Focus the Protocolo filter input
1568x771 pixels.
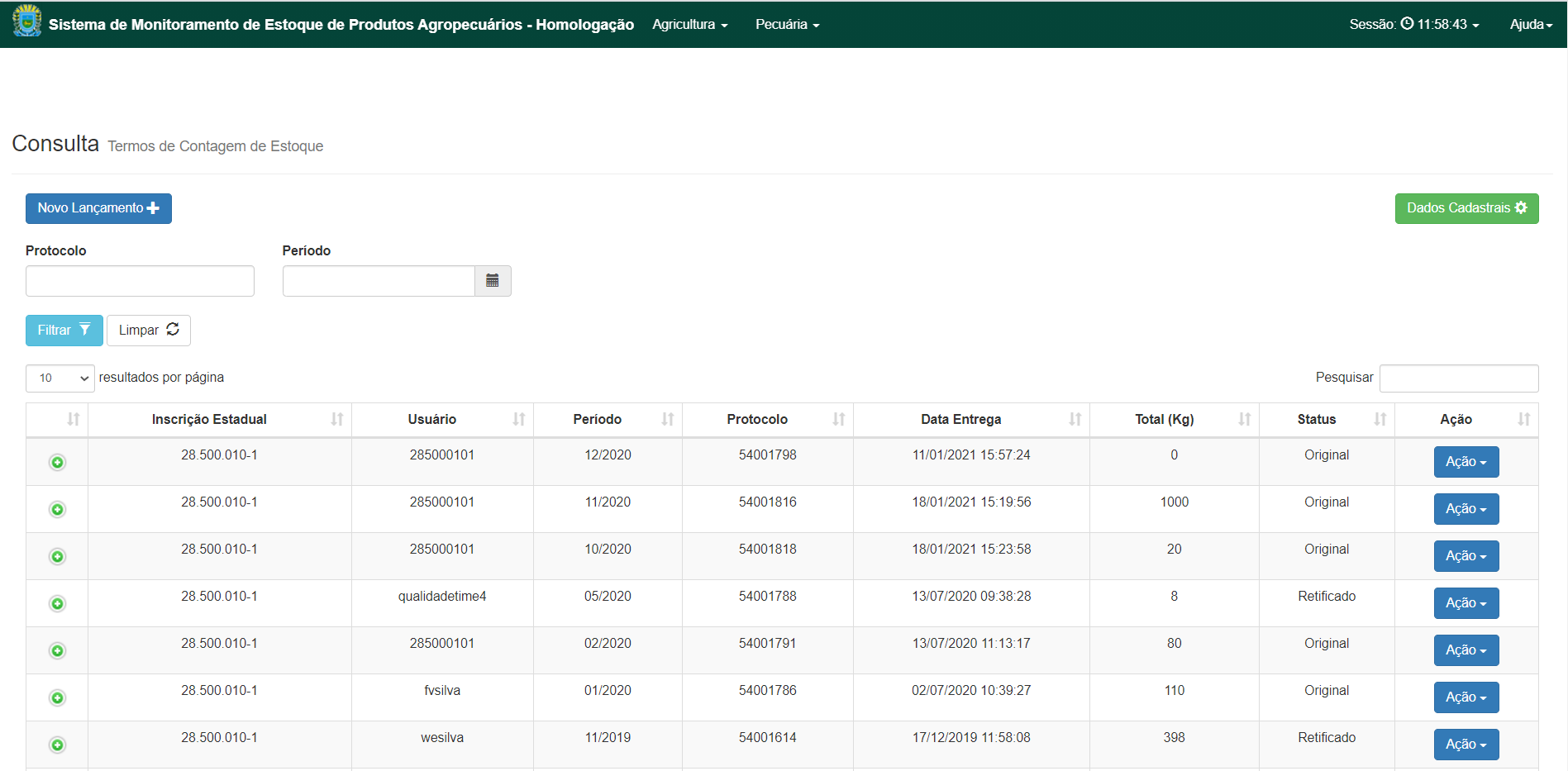pos(140,281)
